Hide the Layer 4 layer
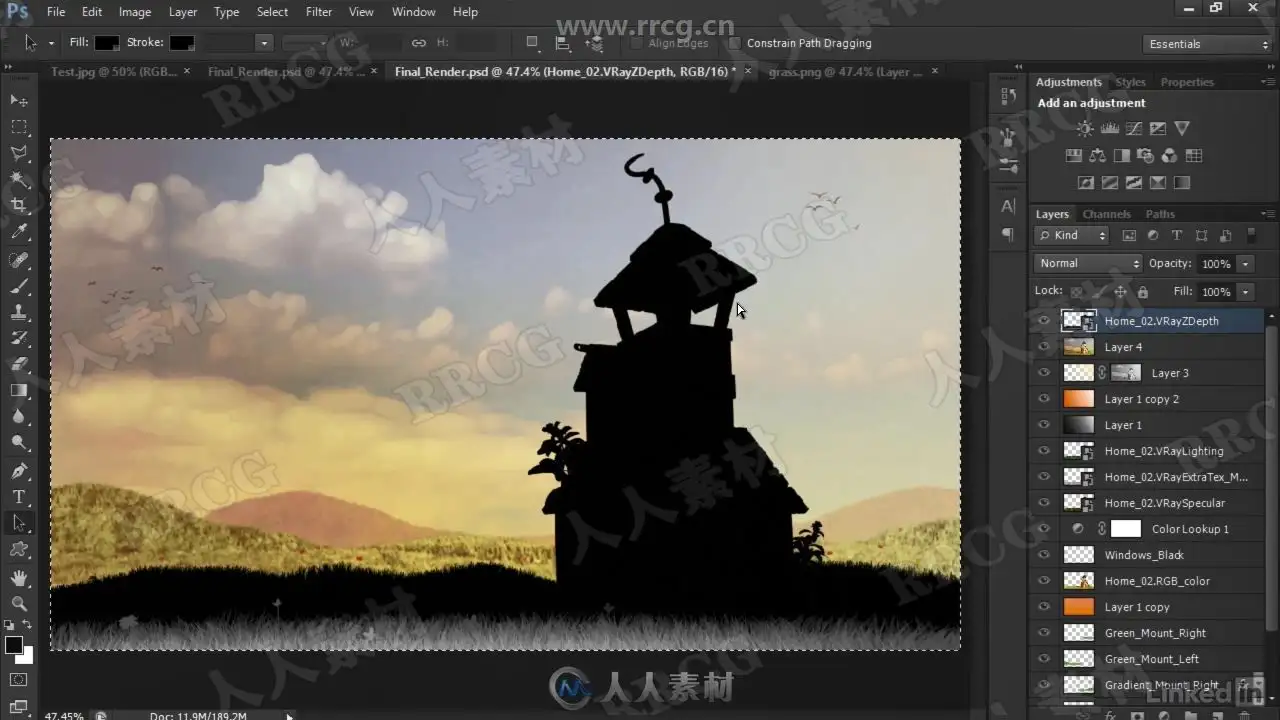The image size is (1280, 720). click(x=1044, y=347)
